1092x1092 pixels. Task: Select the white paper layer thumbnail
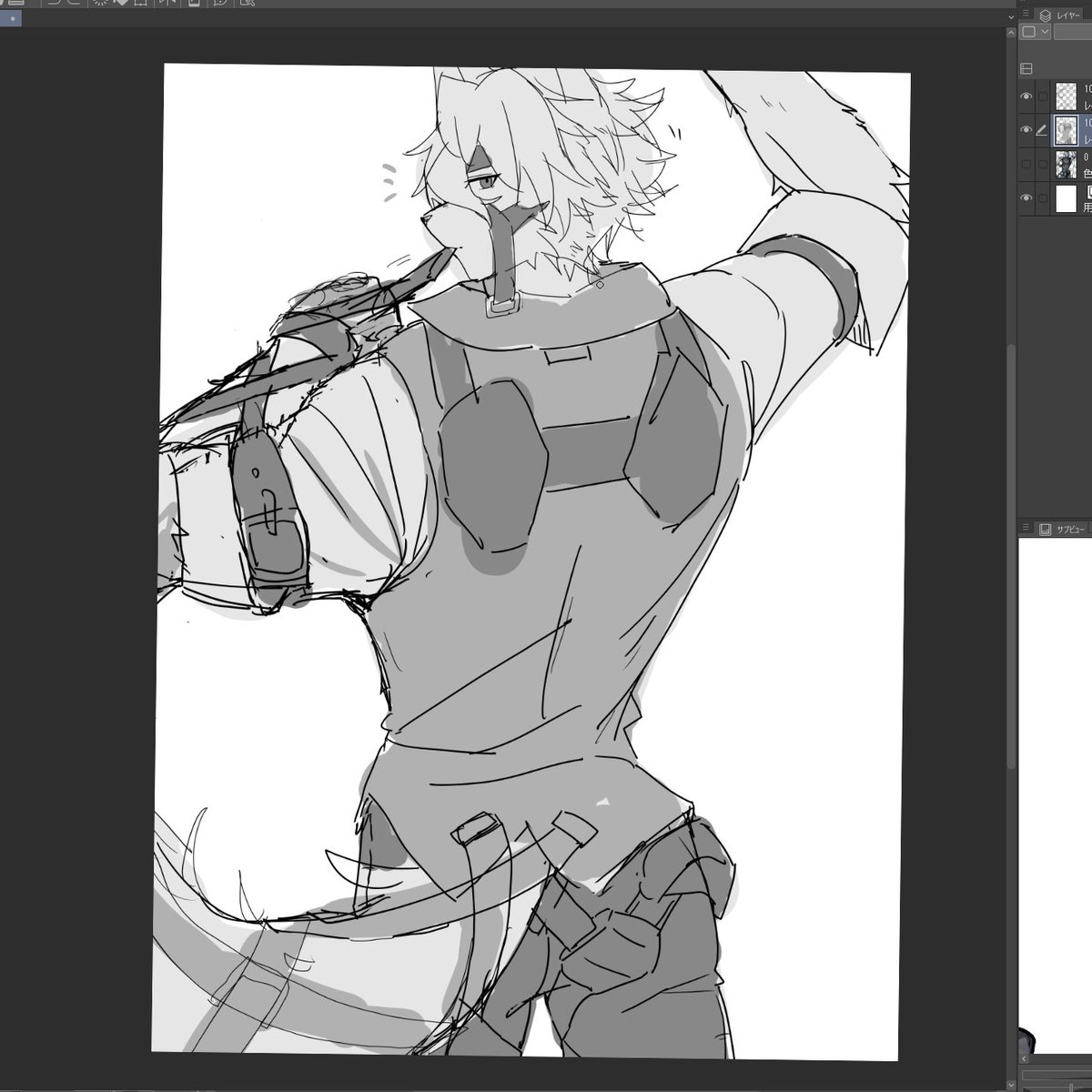tap(1066, 198)
